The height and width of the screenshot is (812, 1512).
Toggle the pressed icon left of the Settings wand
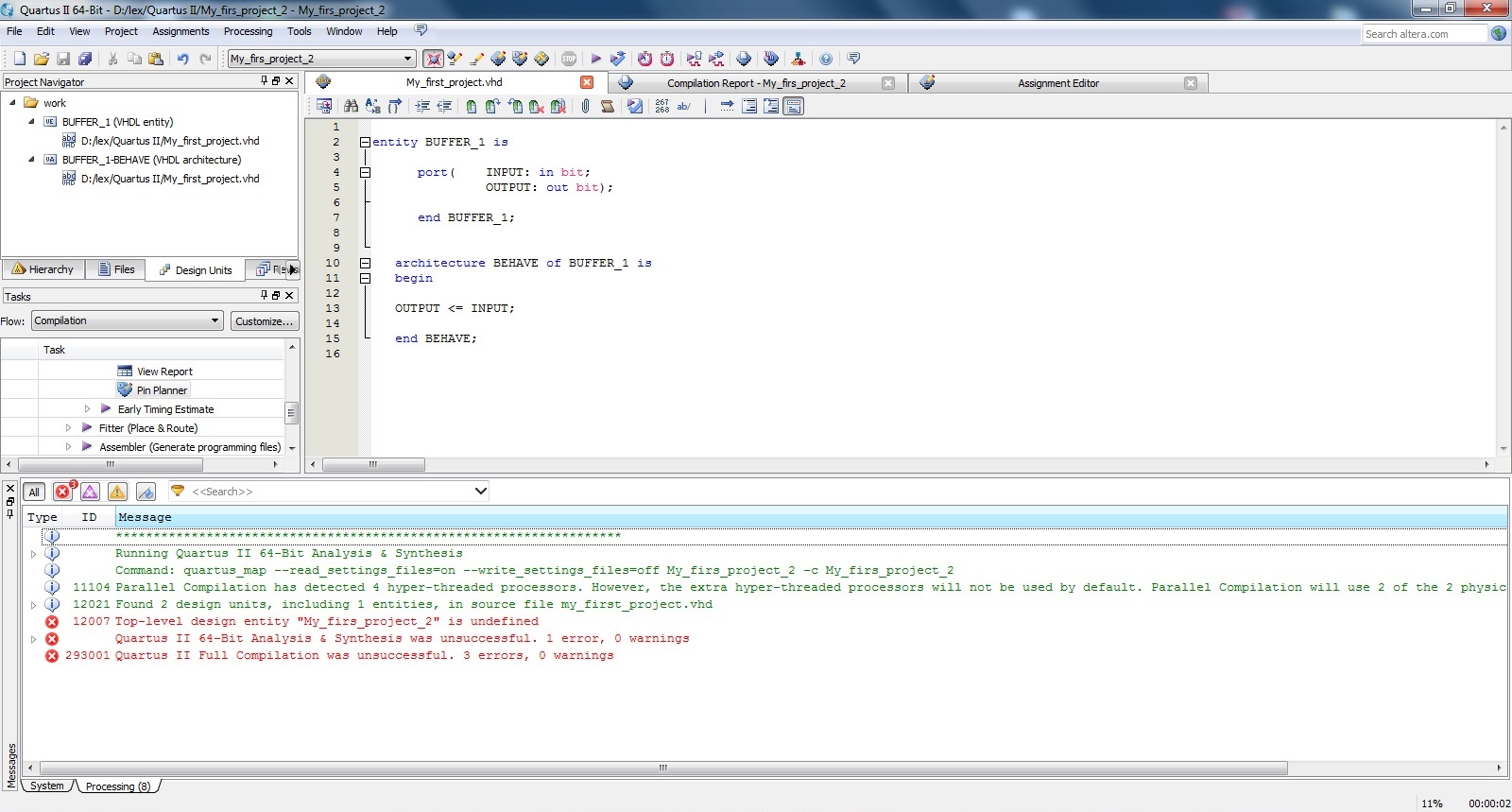[x=433, y=59]
